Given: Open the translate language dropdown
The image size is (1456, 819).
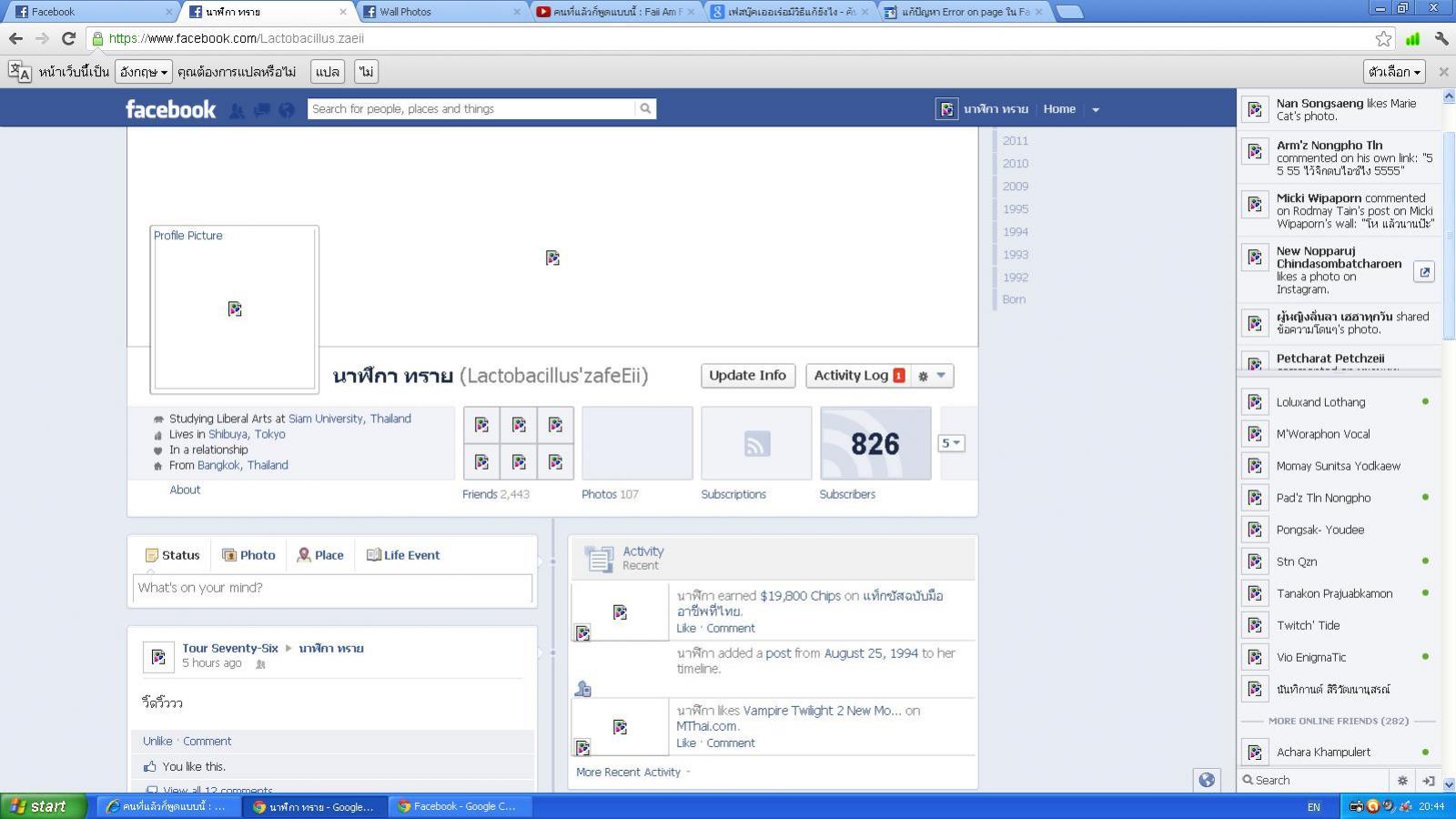Looking at the screenshot, I should [x=144, y=72].
